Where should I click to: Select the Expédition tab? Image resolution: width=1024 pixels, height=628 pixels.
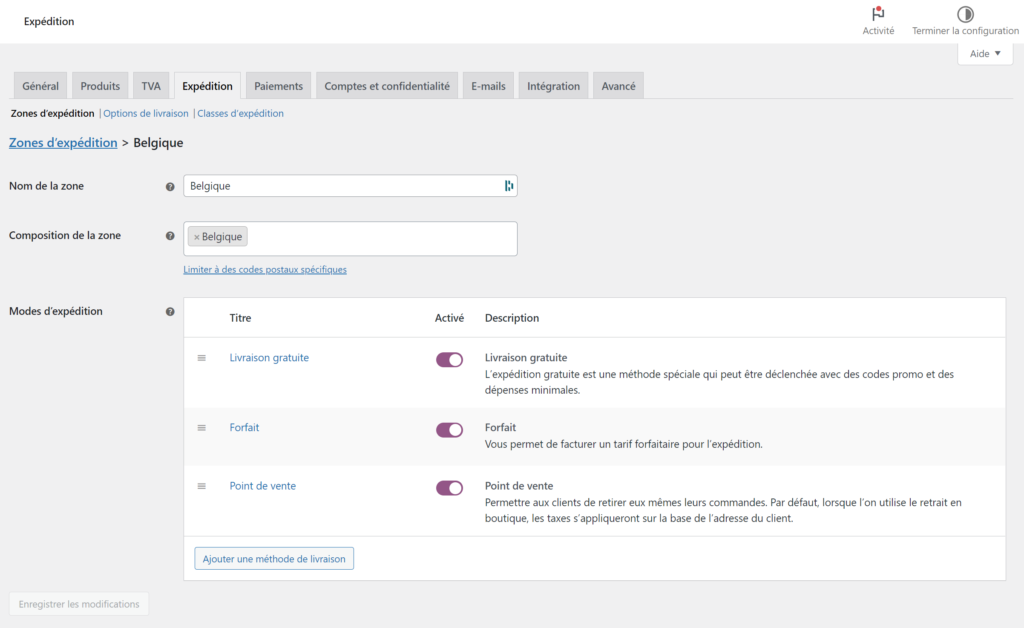pos(207,86)
